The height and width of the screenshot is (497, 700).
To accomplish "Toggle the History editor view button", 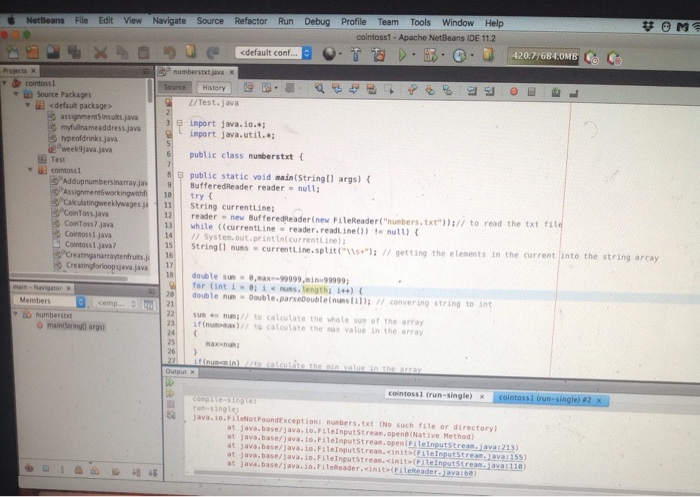I will coord(214,88).
